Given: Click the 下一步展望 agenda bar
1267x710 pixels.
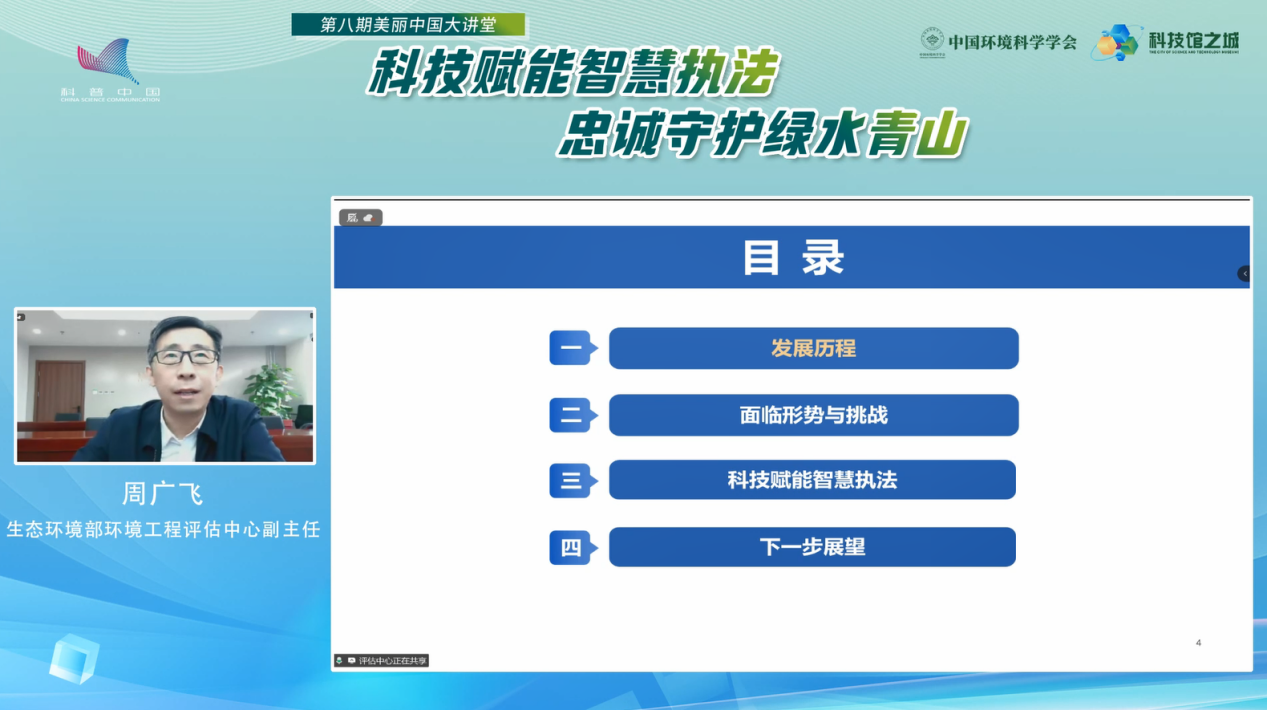Looking at the screenshot, I should [x=812, y=547].
